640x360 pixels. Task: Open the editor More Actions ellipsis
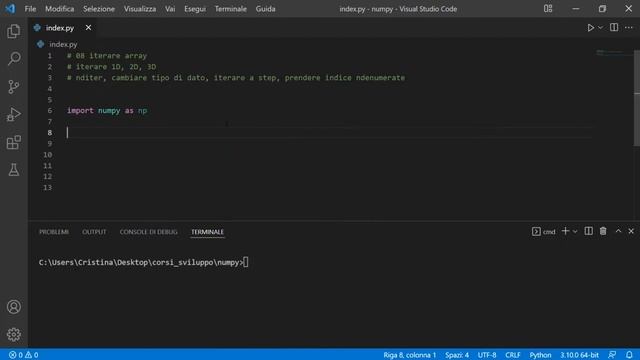click(629, 28)
